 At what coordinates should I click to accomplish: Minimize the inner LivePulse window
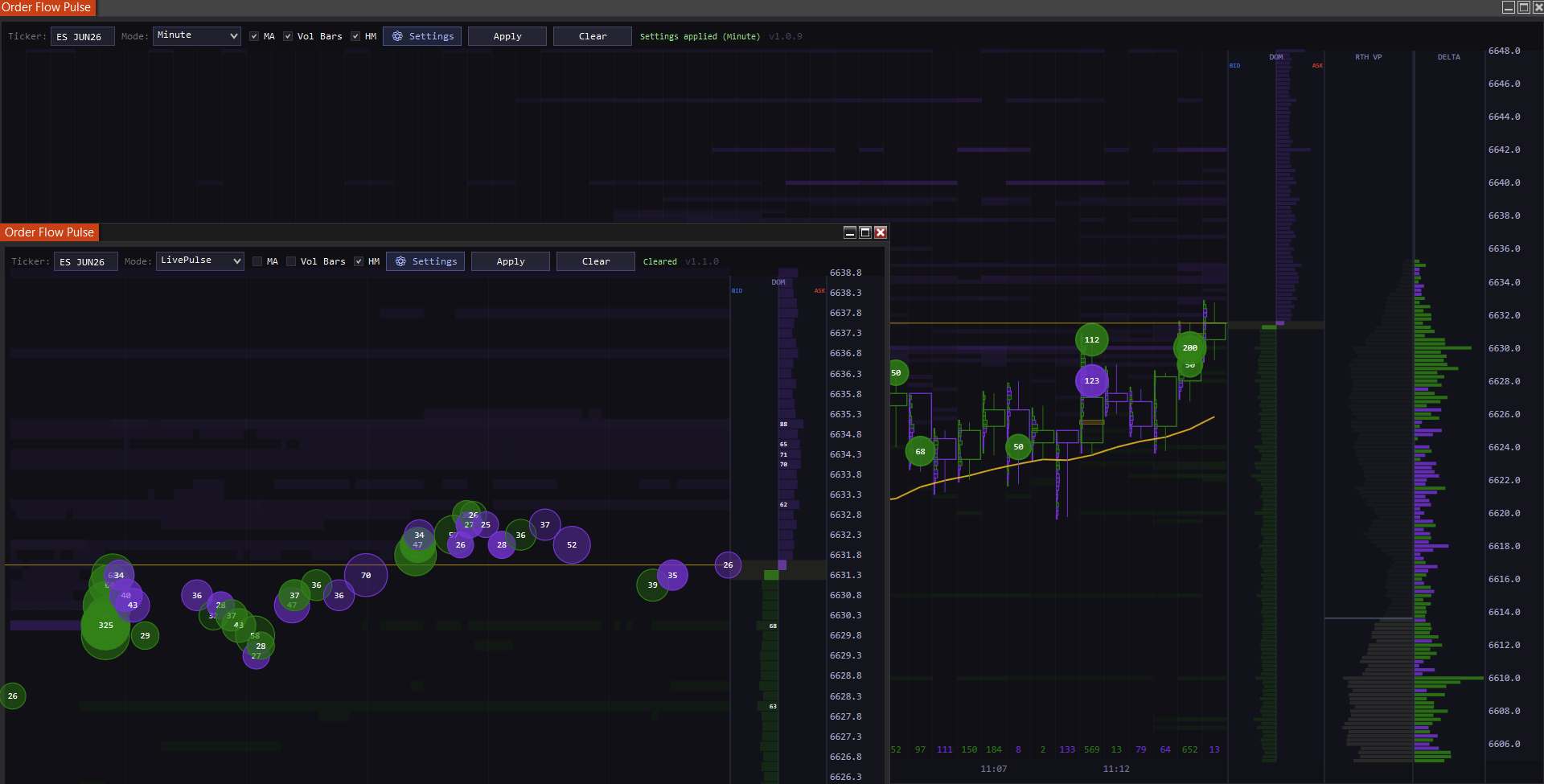tap(849, 232)
